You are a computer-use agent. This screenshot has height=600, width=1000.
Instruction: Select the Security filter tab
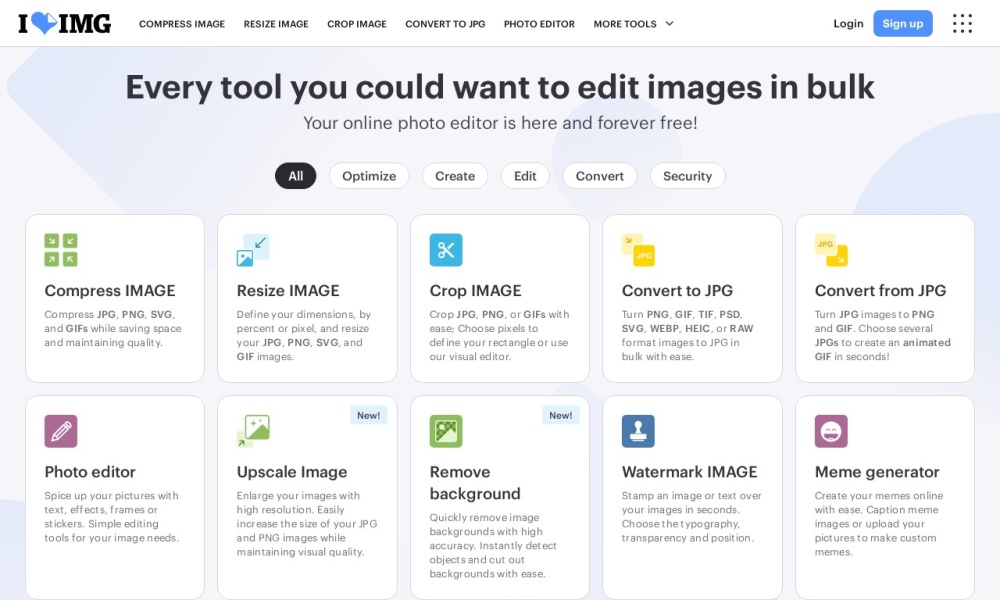point(688,176)
